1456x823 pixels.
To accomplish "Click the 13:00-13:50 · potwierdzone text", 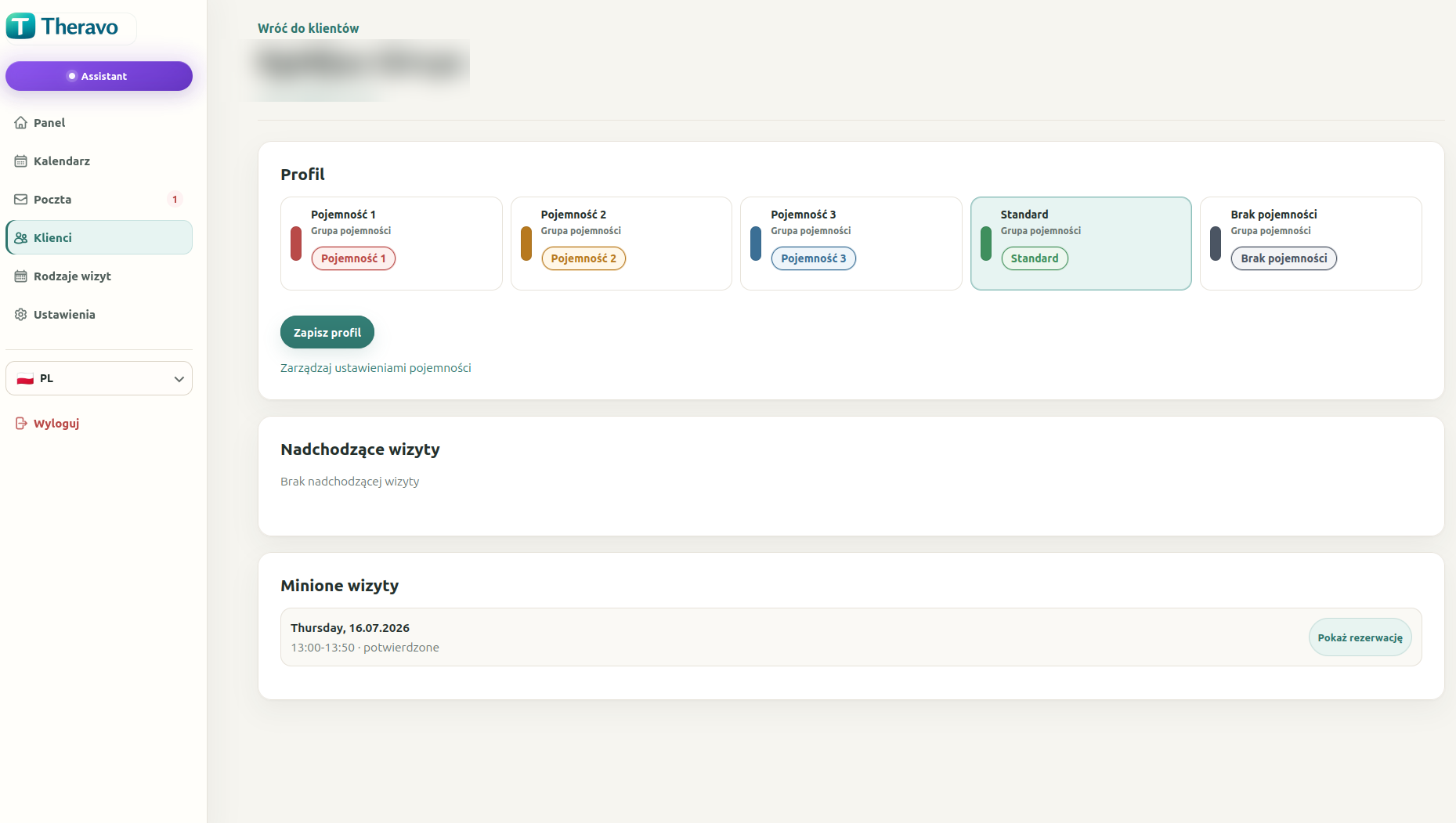I will tap(365, 648).
